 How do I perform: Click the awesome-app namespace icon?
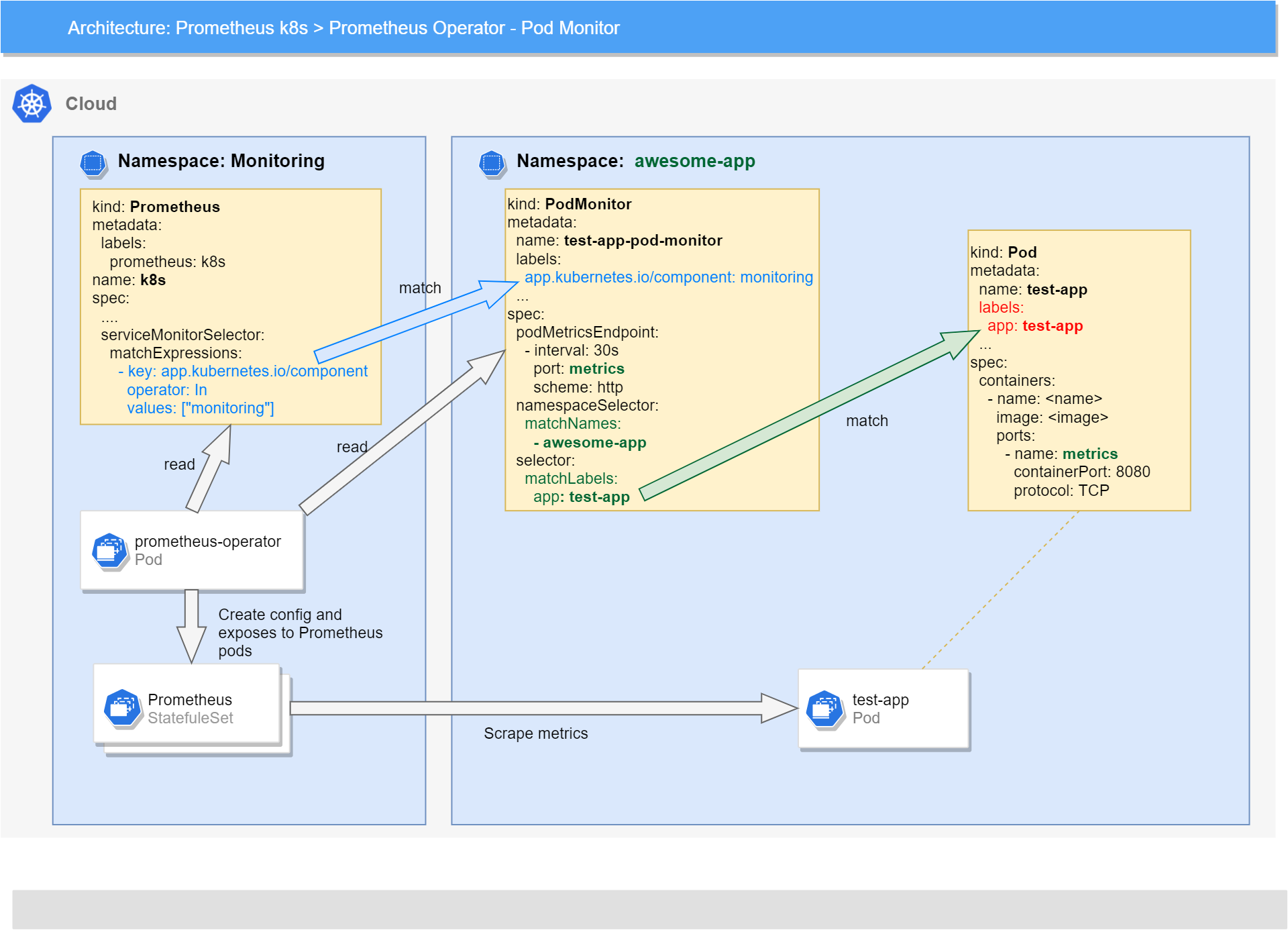pyautogui.click(x=492, y=164)
